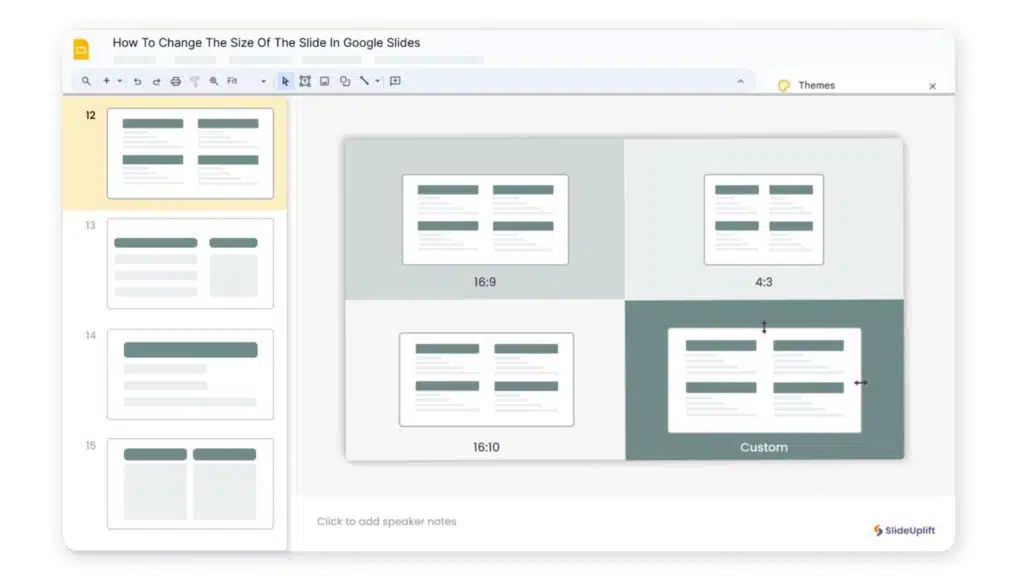1024x576 pixels.
Task: Click the insert shape icon
Action: (345, 81)
